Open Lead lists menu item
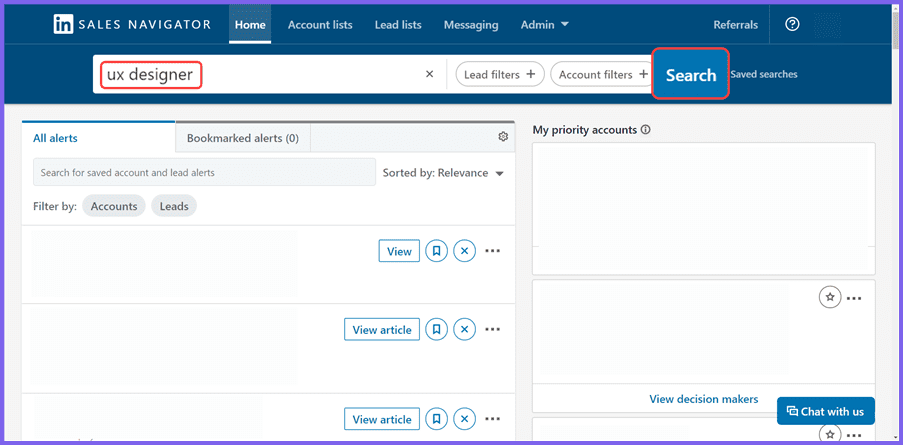Viewport: 903px width, 445px height. tap(398, 25)
